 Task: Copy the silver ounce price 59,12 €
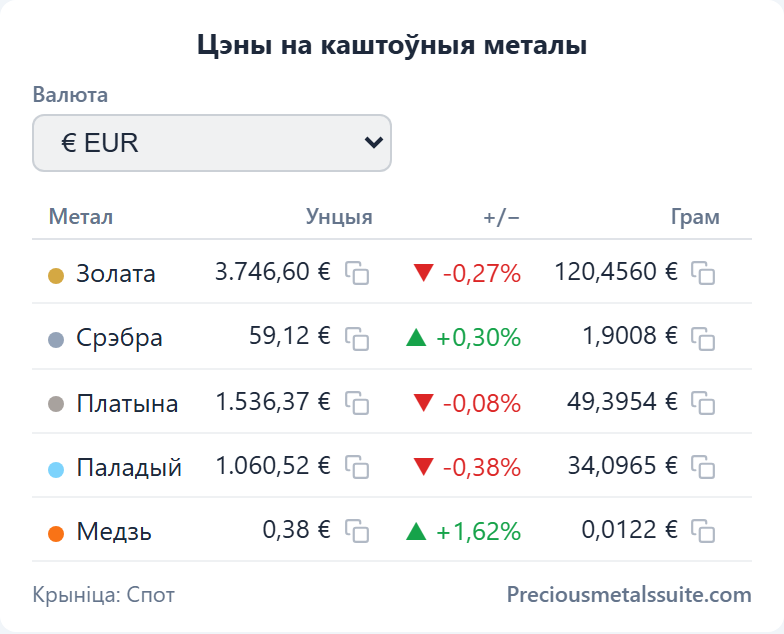[357, 338]
